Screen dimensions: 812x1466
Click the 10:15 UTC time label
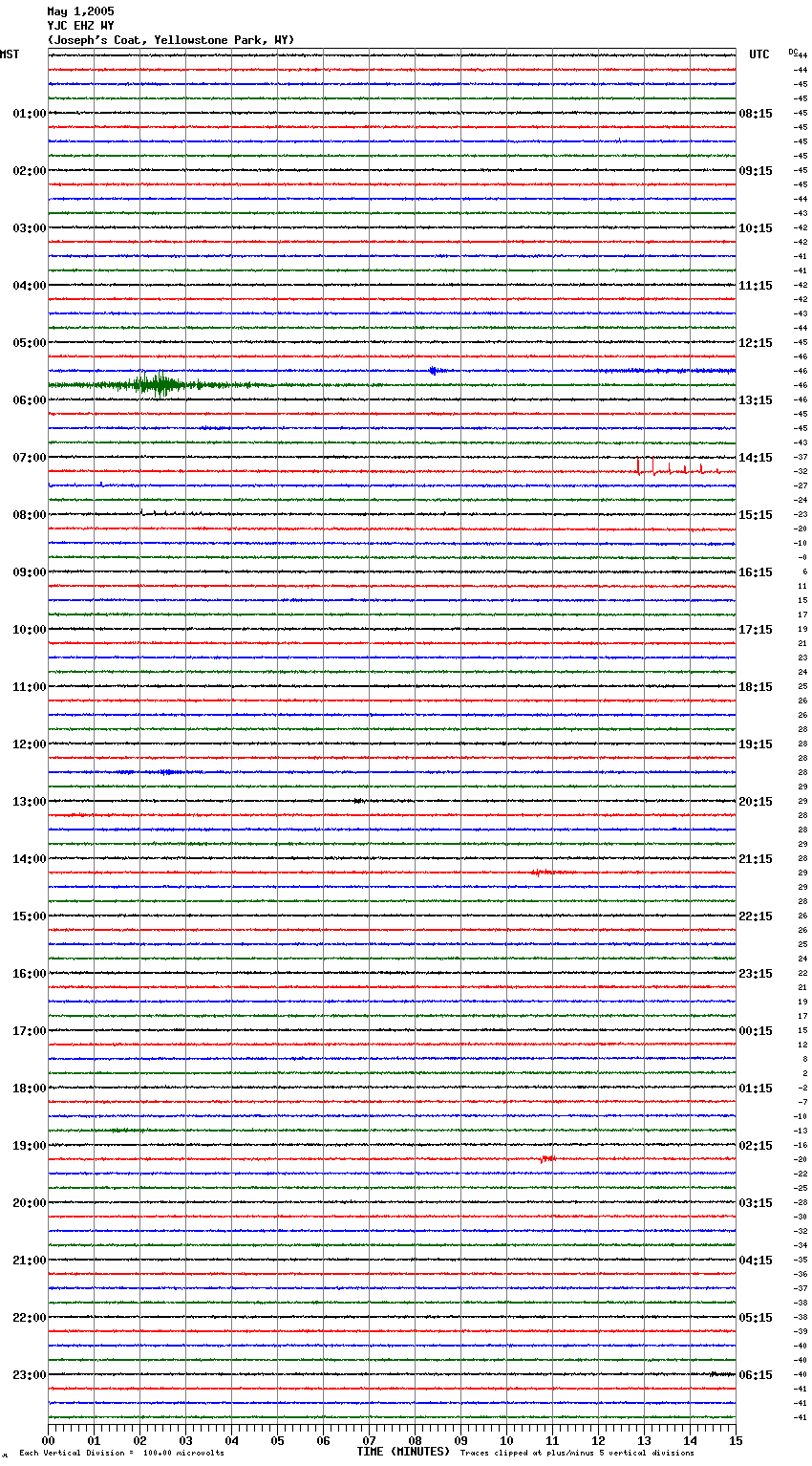756,228
